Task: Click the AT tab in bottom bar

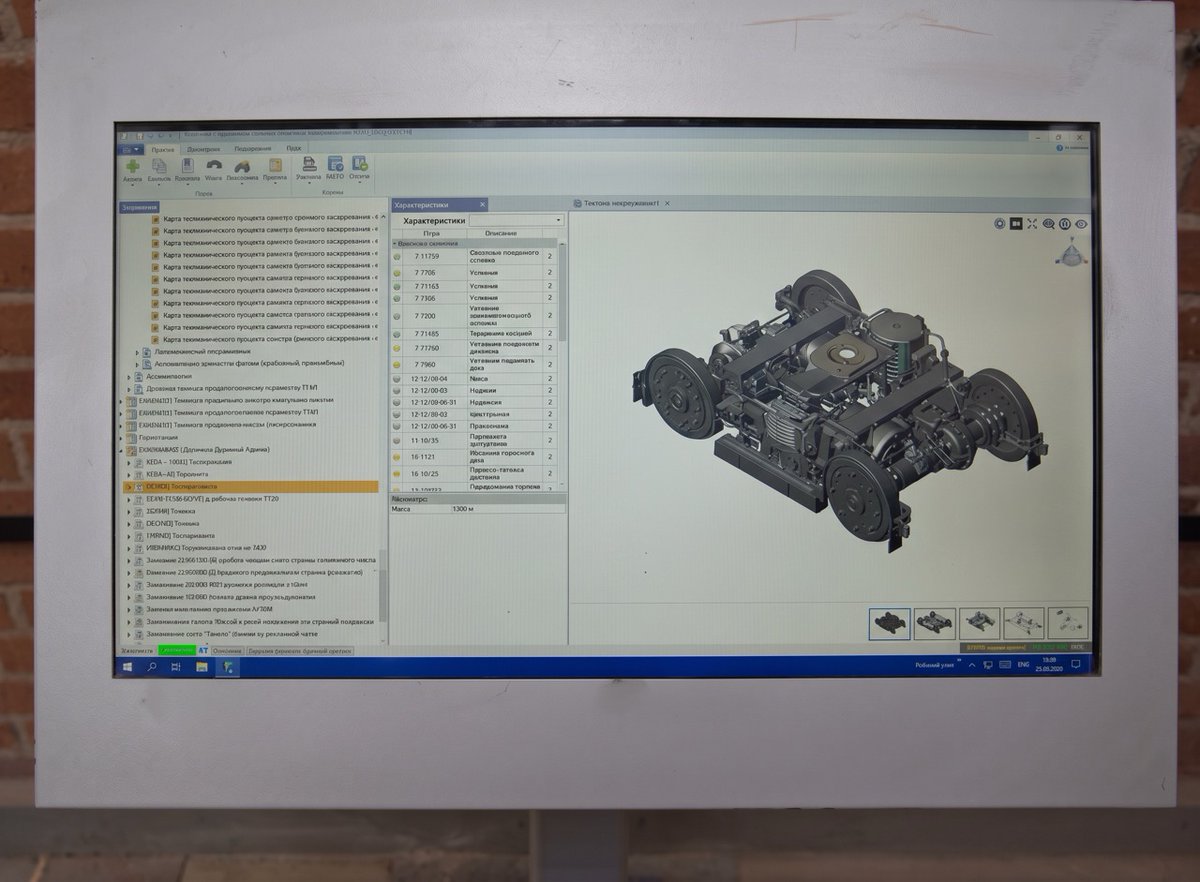Action: pyautogui.click(x=203, y=651)
